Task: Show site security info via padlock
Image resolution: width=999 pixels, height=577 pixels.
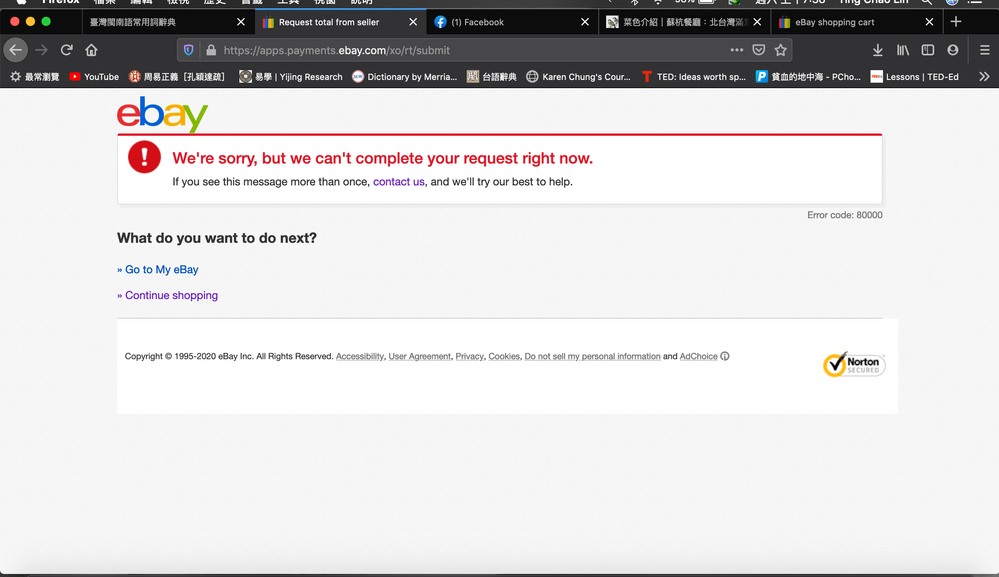Action: click(211, 50)
